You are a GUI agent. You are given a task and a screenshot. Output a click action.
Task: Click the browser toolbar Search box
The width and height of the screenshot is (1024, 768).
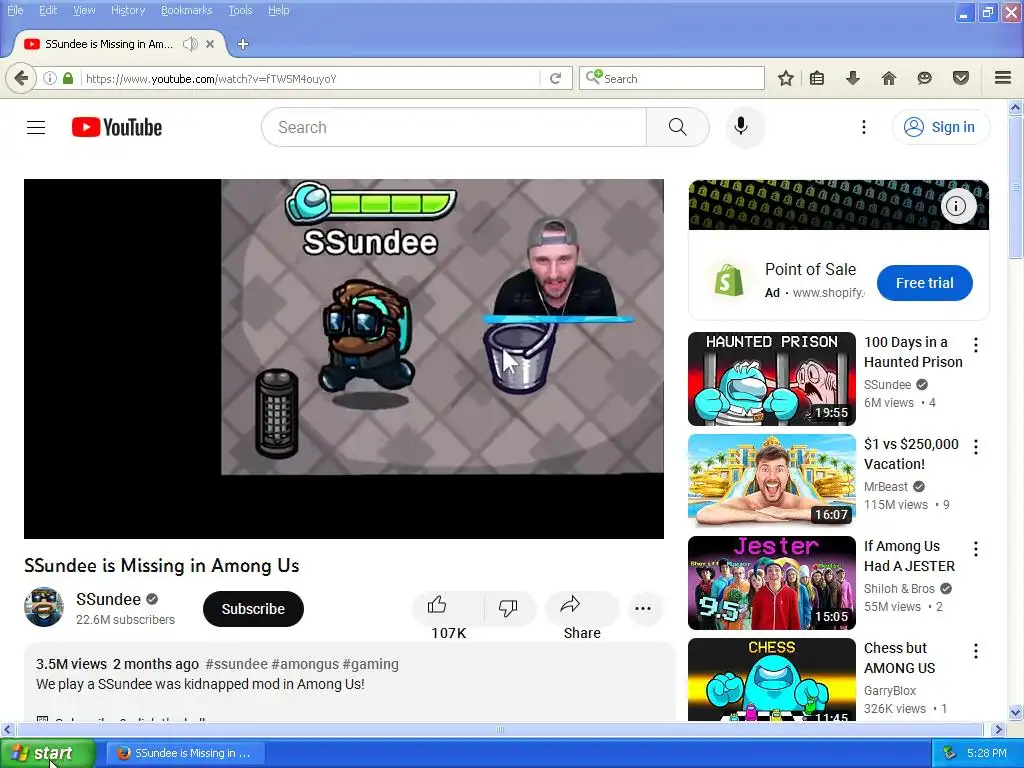point(671,78)
